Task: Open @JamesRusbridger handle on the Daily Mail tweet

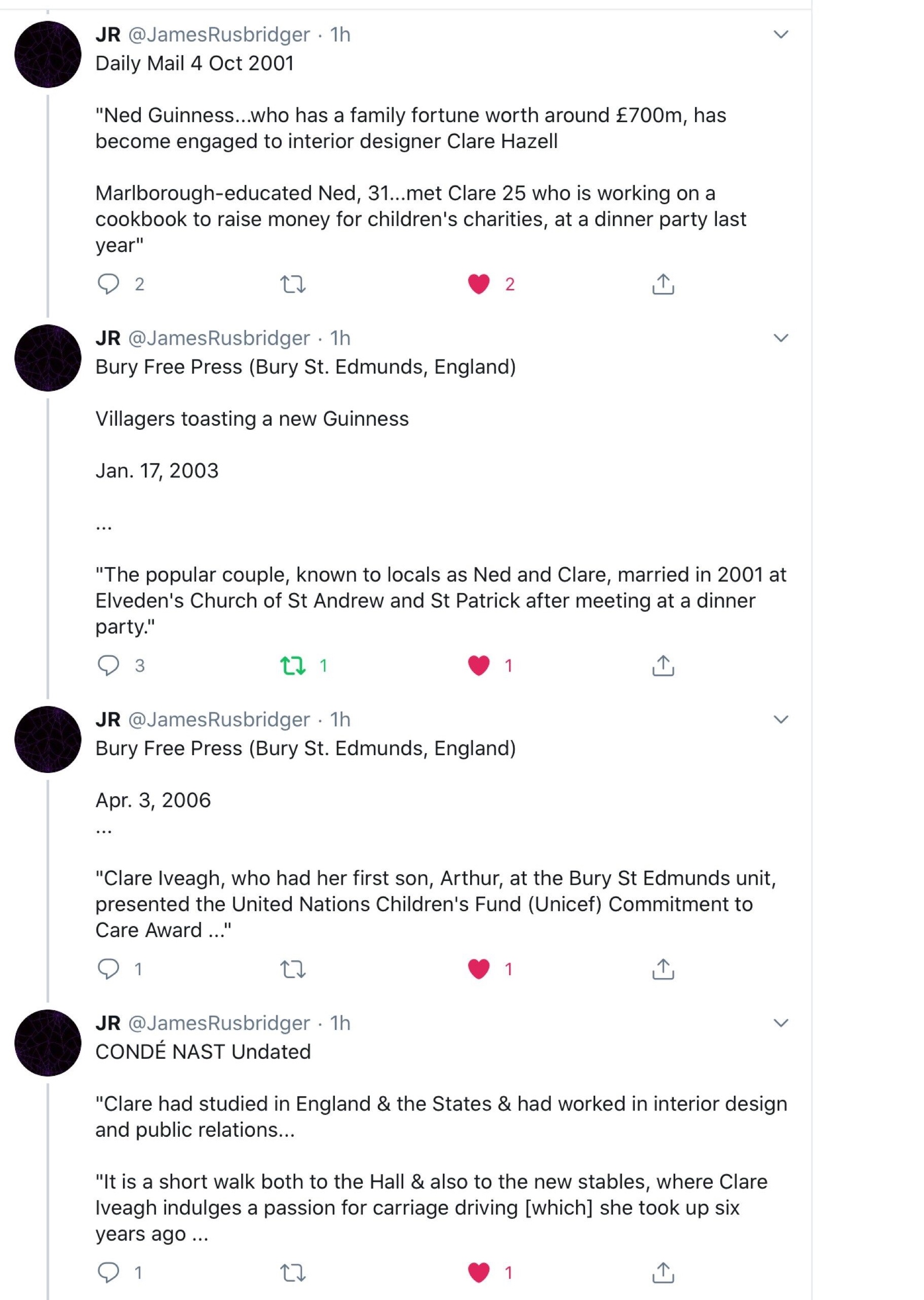Action: [x=219, y=35]
